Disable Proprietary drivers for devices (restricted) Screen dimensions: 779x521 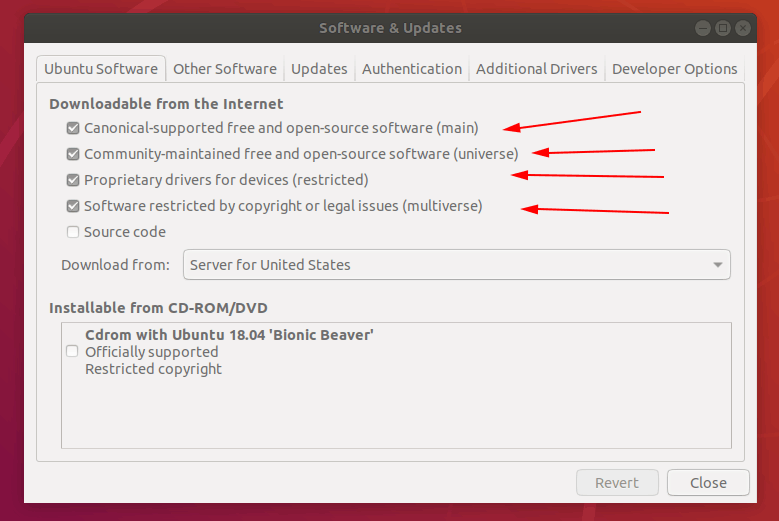tap(73, 180)
